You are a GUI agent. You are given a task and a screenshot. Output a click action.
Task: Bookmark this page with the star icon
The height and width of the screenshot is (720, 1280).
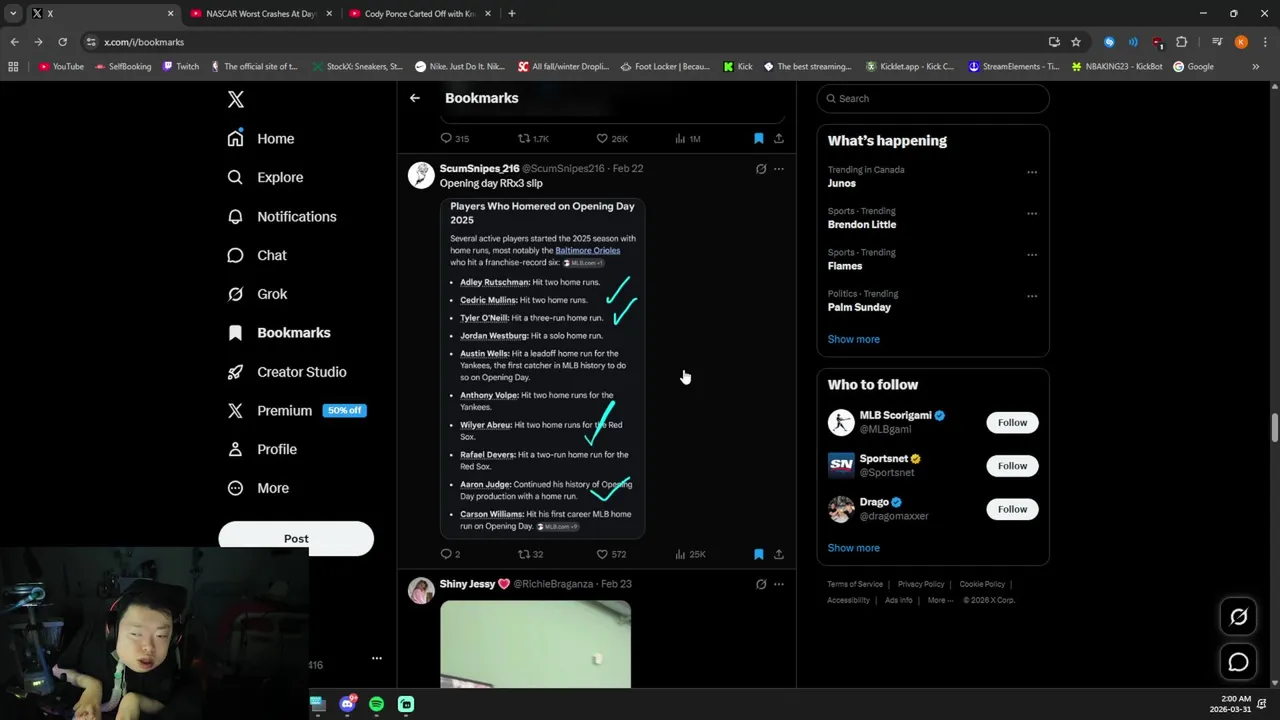tap(1076, 42)
